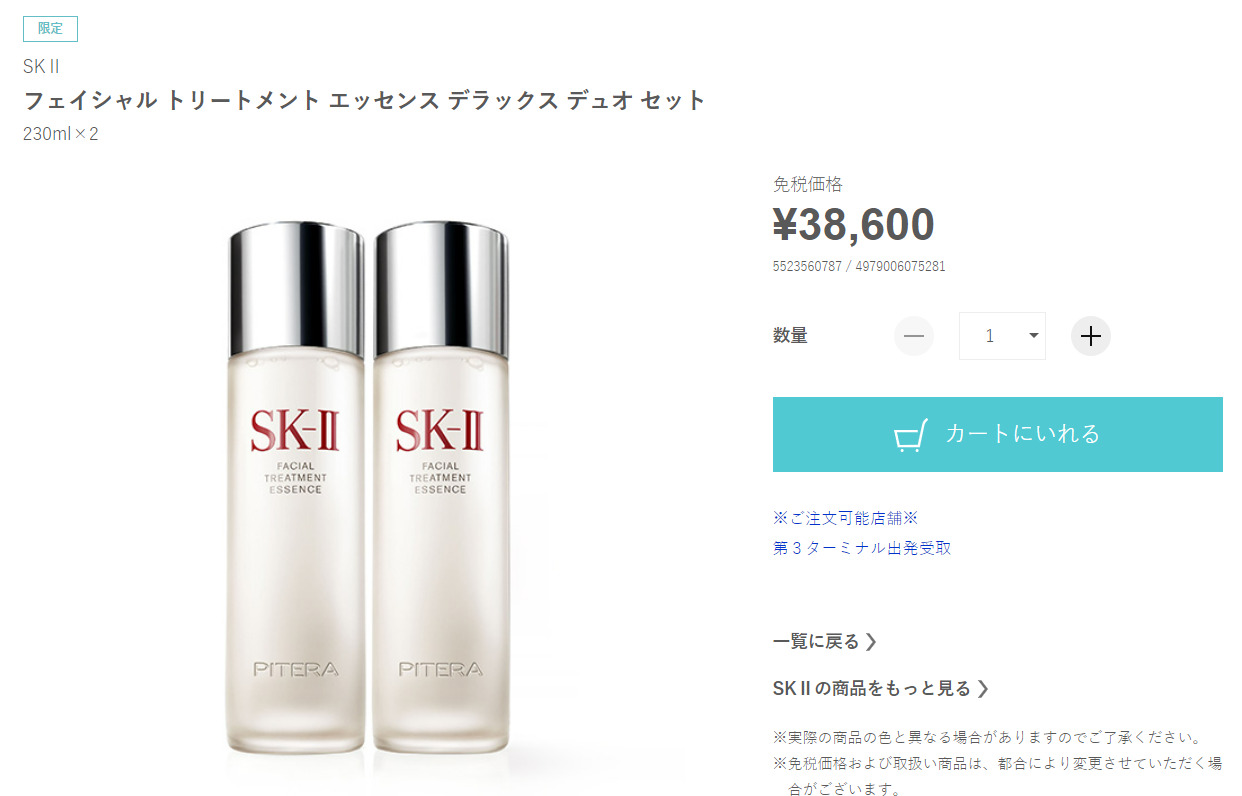Click the 限定 badge
The image size is (1242, 796).
pyautogui.click(x=50, y=29)
